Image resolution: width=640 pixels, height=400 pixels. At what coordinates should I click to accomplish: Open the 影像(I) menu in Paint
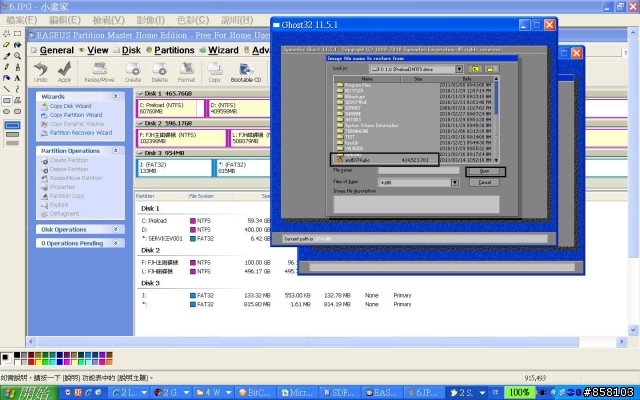(x=151, y=20)
